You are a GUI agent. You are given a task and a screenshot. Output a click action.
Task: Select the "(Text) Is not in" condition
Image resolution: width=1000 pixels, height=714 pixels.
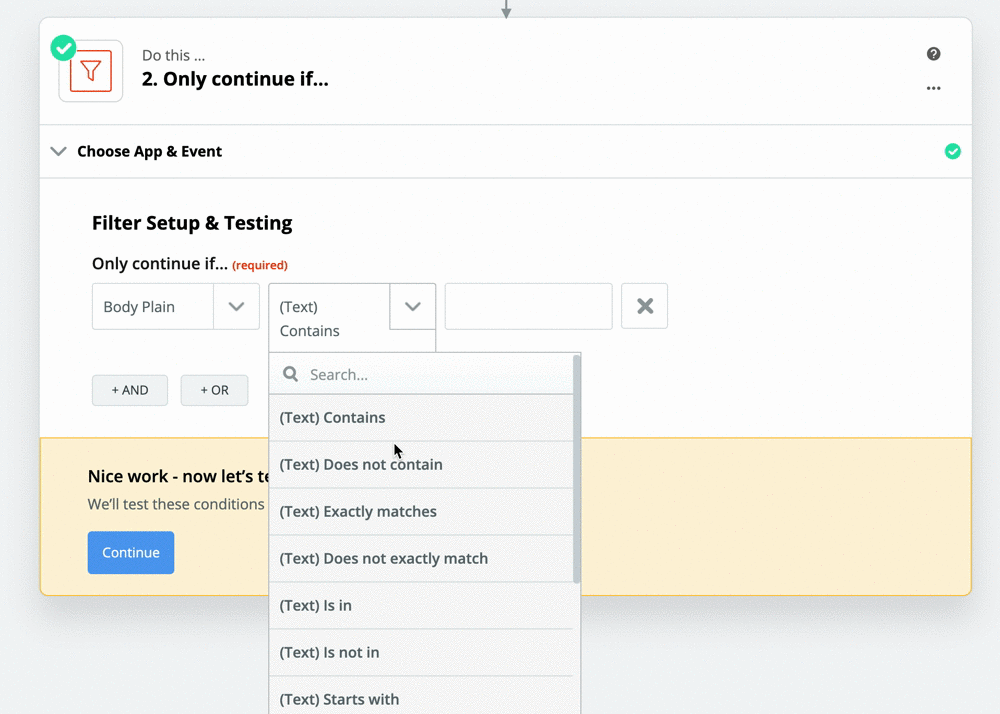329,652
